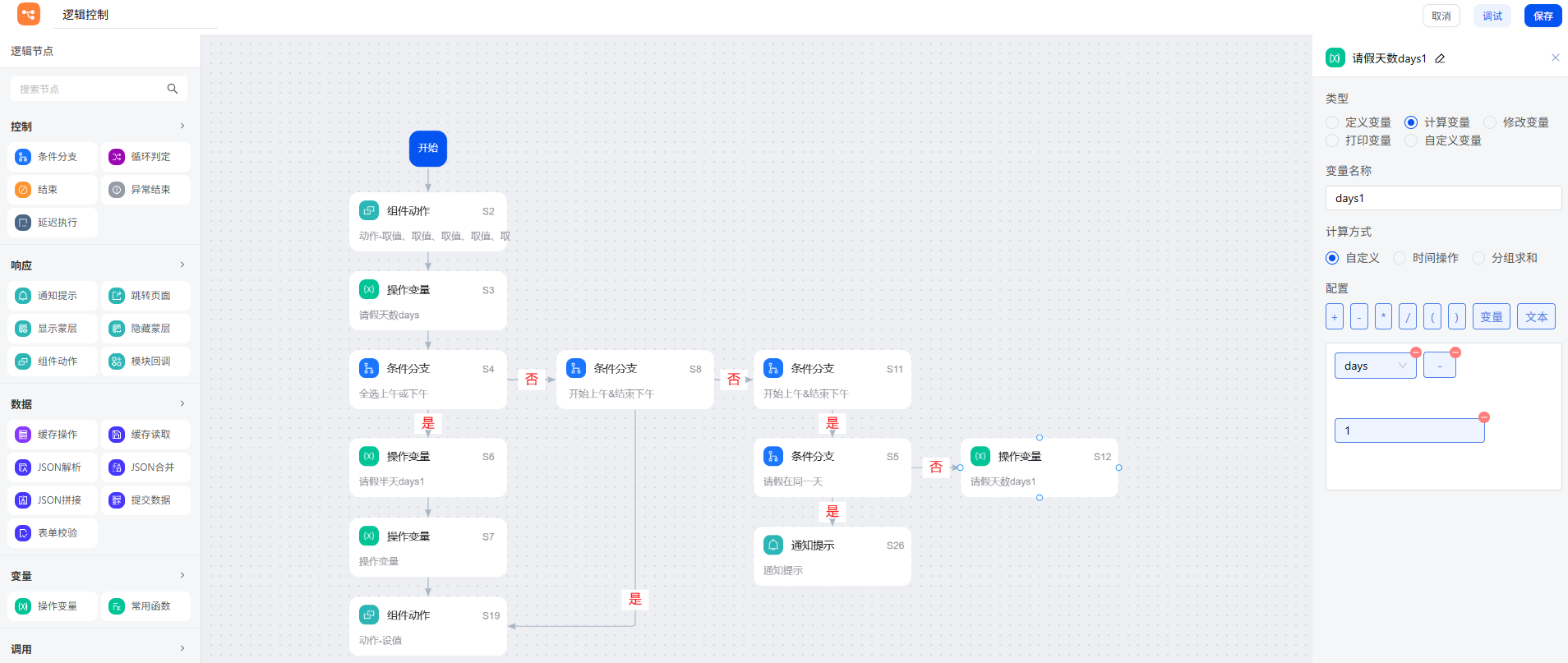Screen dimensions: 1568x663
Task: Collapse the 控制 section
Action: (182, 126)
